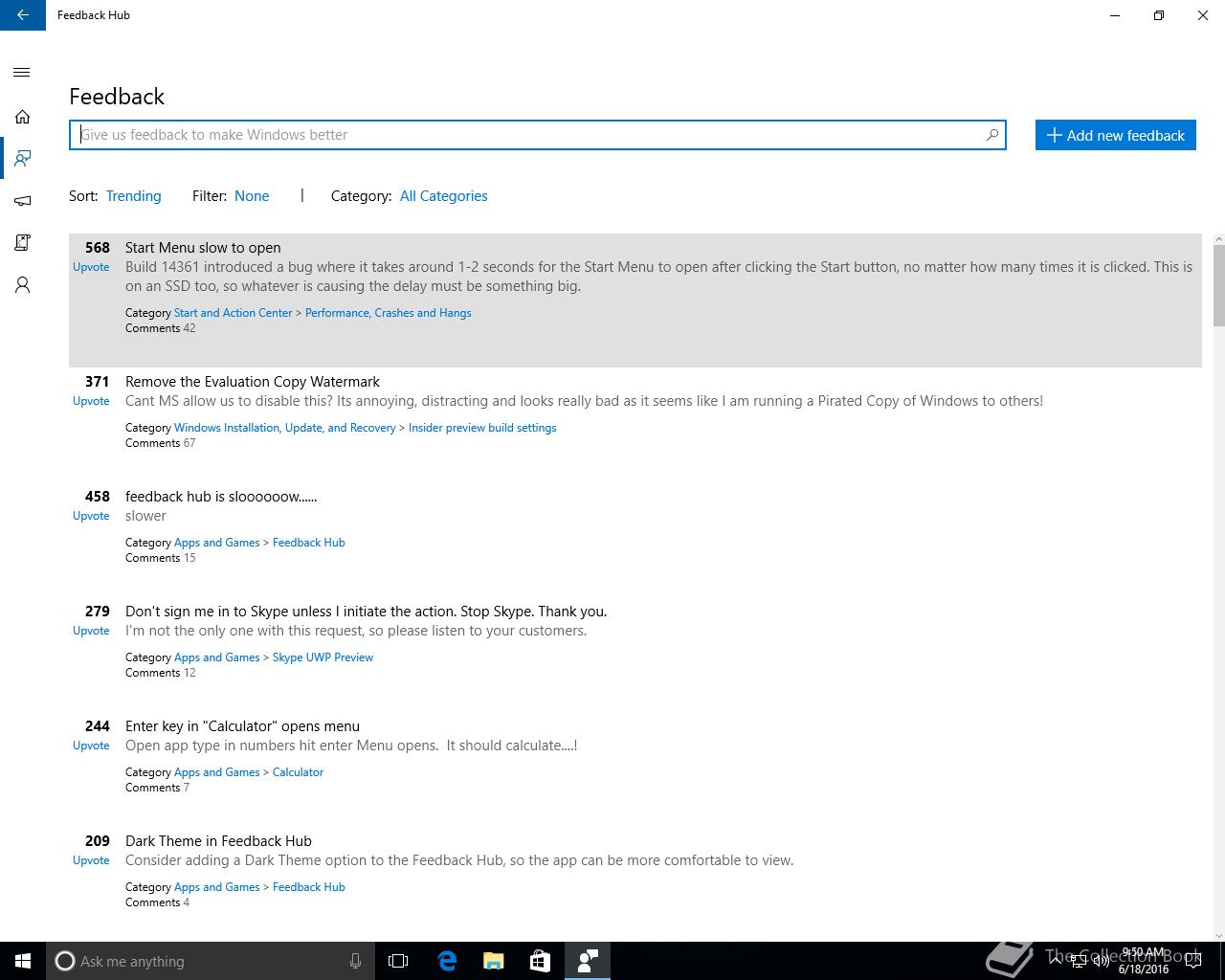Go back with the arrow button

point(23,15)
